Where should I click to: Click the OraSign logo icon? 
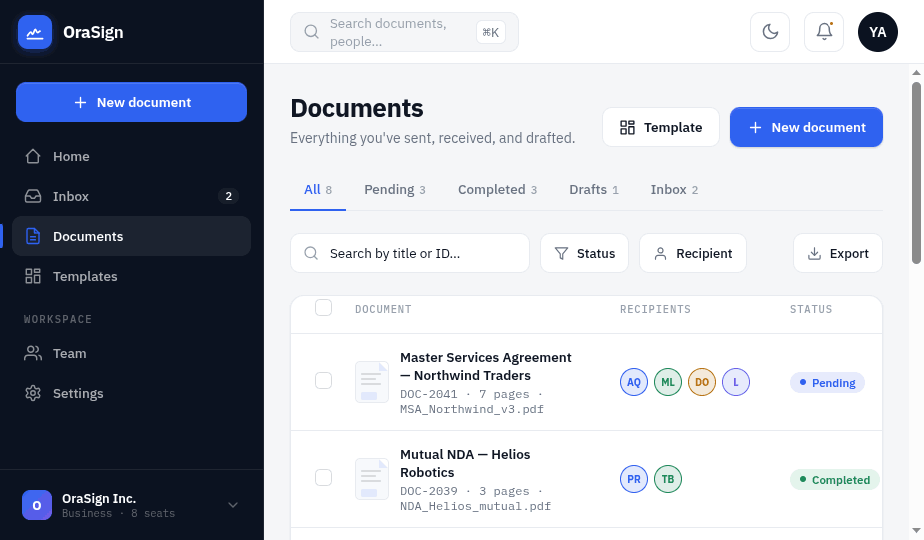[x=35, y=32]
